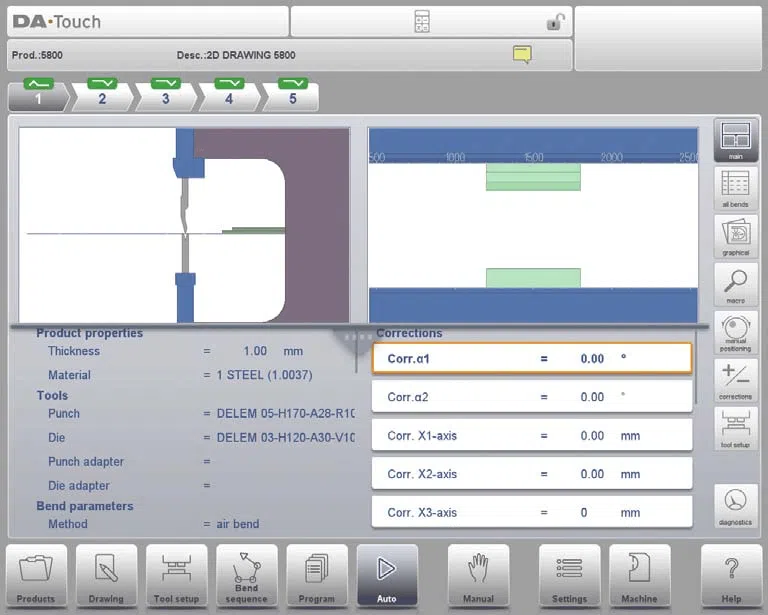Open tool setup in the side panel
The image size is (768, 615).
(736, 428)
